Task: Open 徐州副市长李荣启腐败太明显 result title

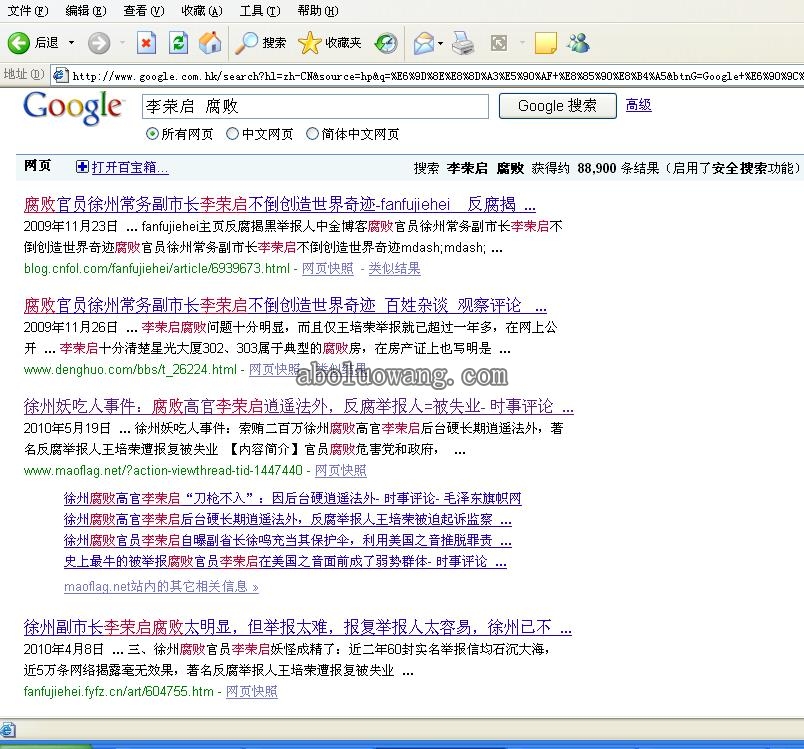Action: point(297,627)
